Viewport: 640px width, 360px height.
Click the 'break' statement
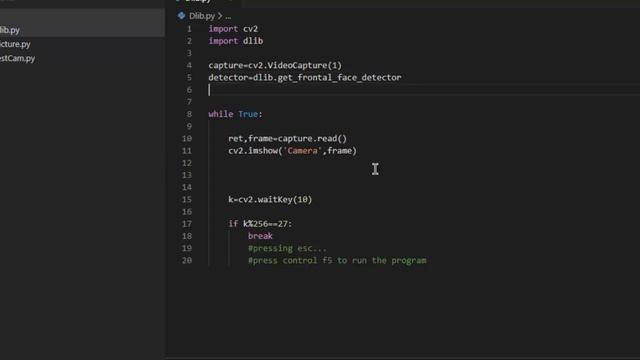coord(260,236)
